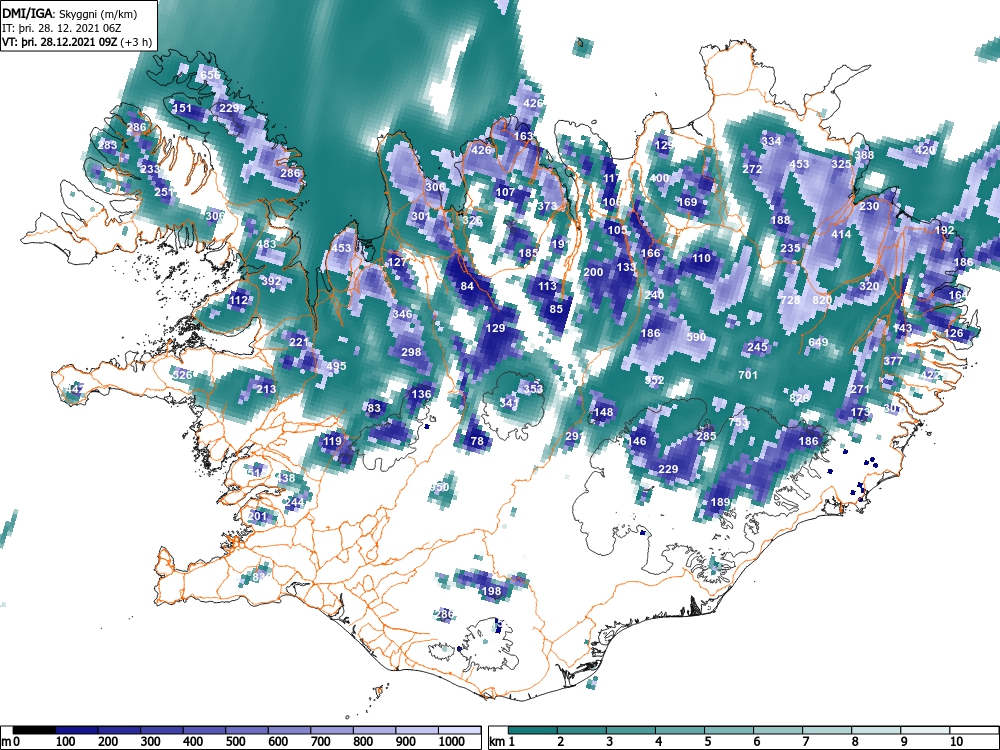Click the visibility value '136' on the map
The width and height of the screenshot is (1000, 750).
pyautogui.click(x=421, y=393)
